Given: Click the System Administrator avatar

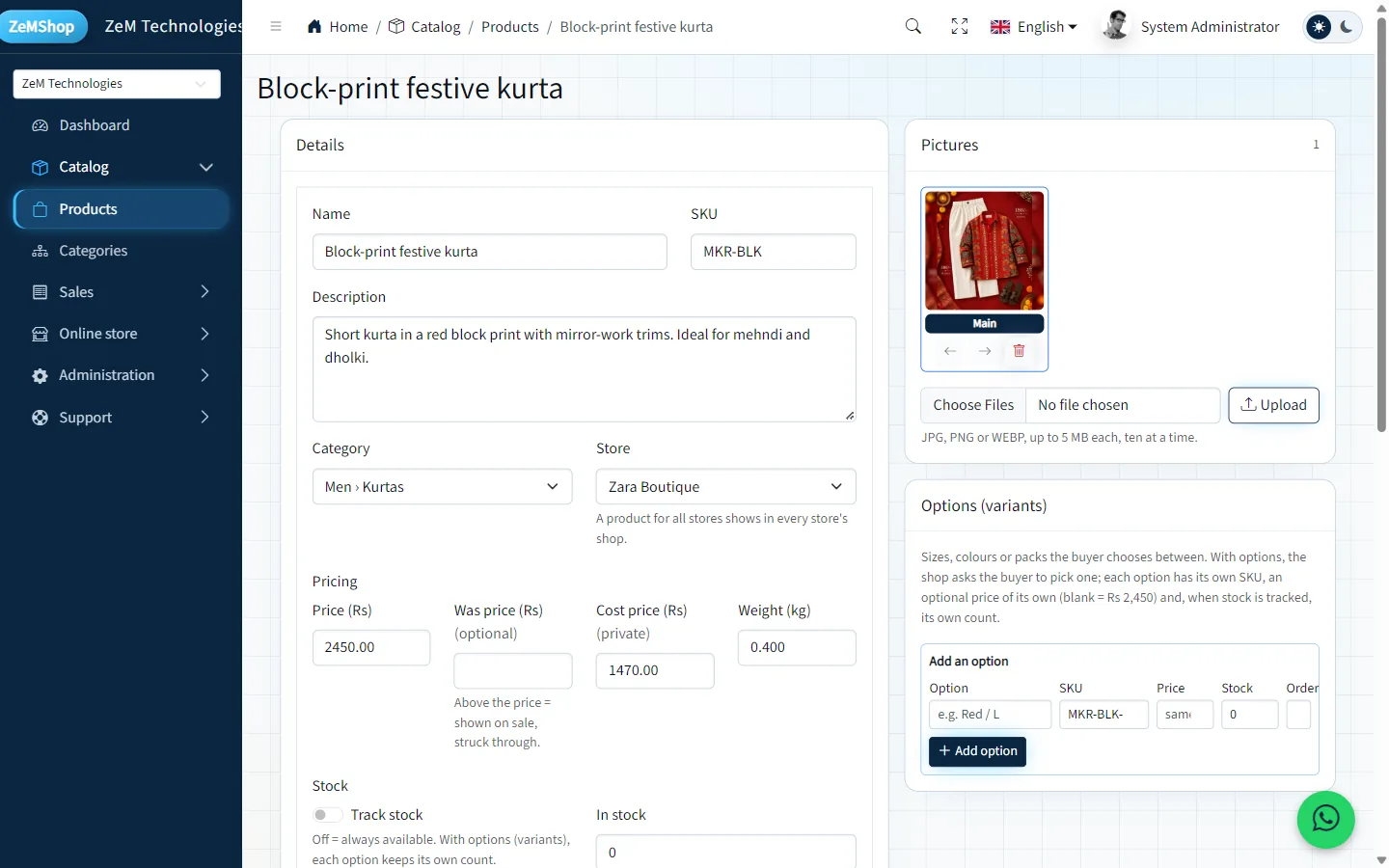Looking at the screenshot, I should pos(1116,26).
